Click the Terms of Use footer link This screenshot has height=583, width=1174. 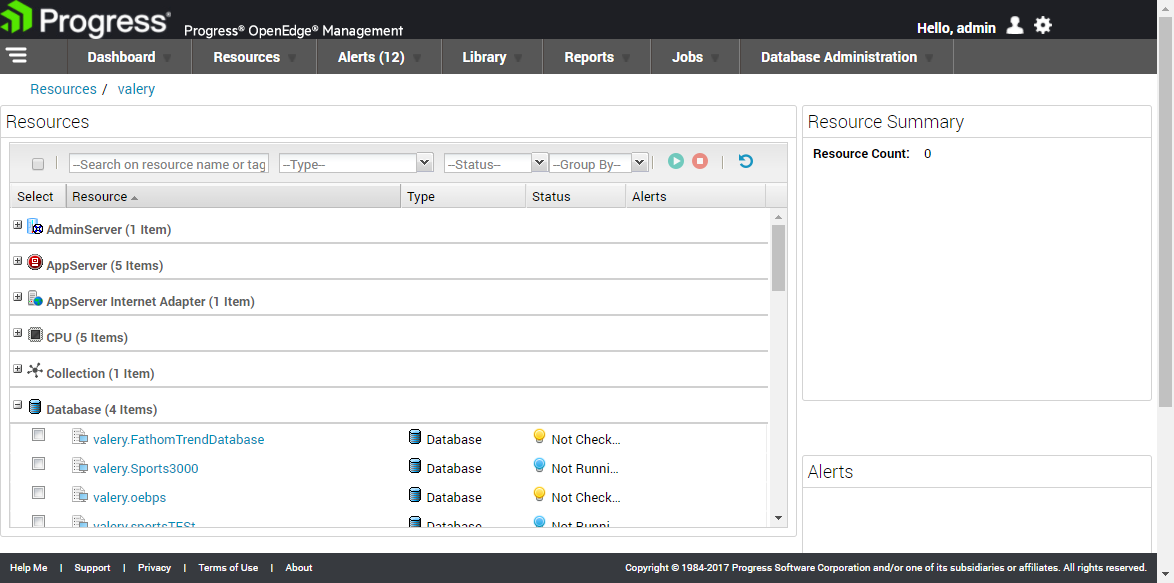228,567
